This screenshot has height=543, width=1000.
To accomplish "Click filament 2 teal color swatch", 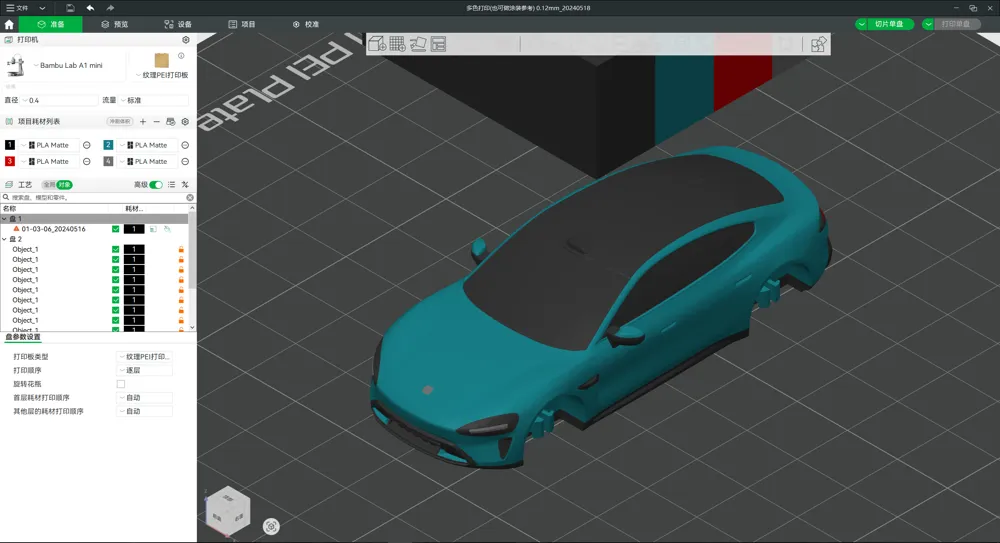I will tap(108, 145).
